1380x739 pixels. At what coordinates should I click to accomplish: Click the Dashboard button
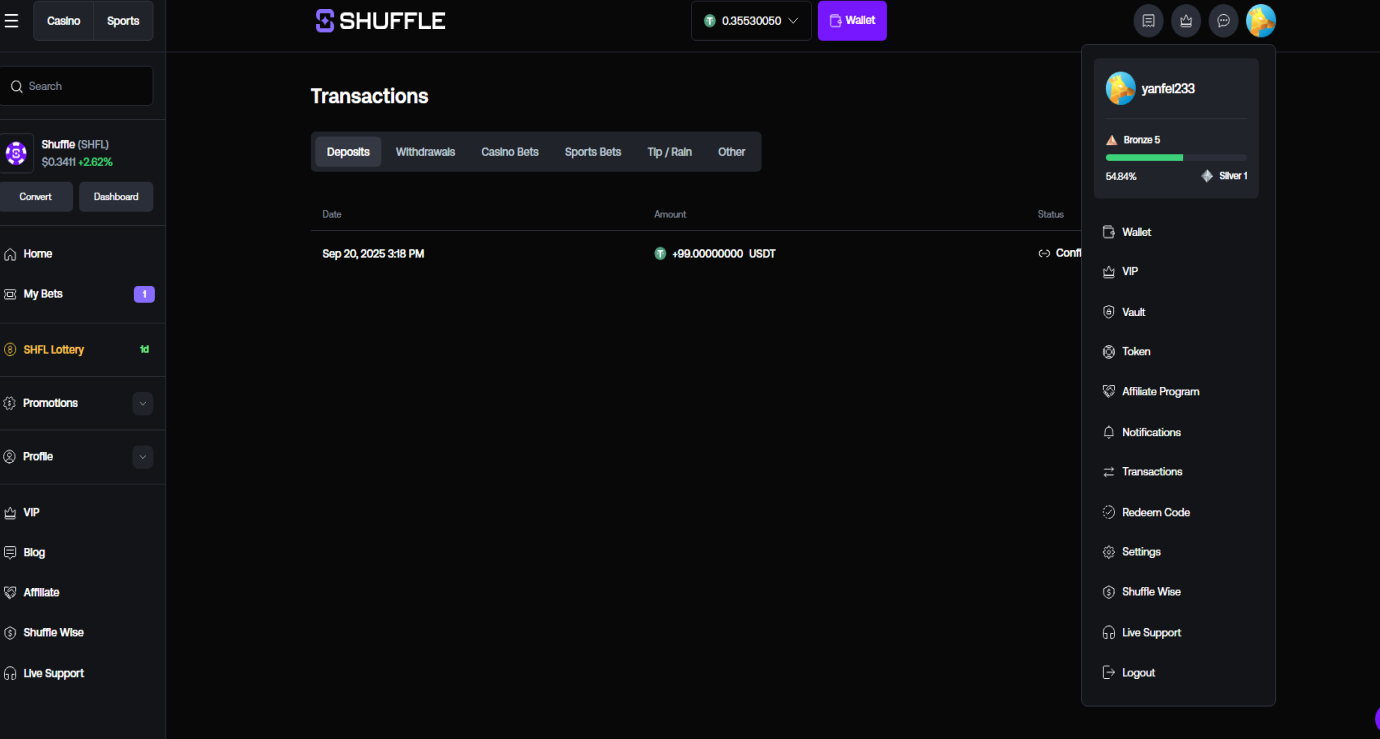click(116, 197)
